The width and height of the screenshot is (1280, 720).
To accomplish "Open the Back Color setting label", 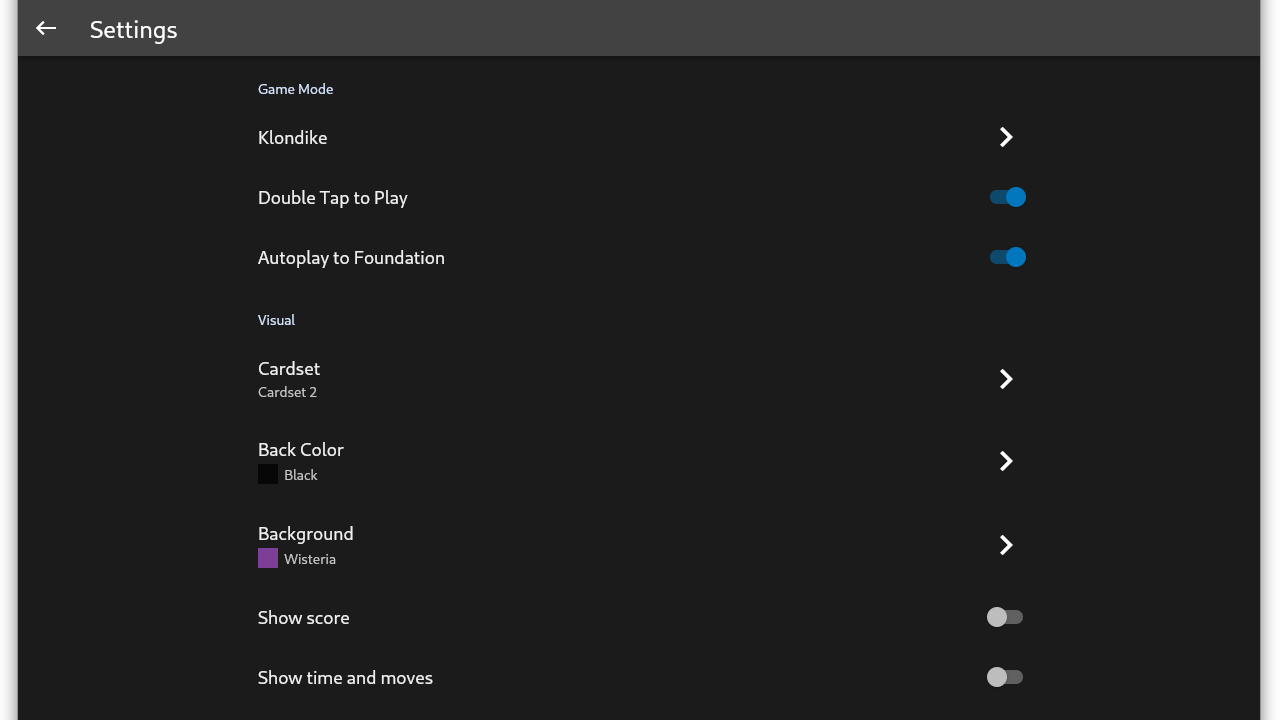I will (x=301, y=450).
